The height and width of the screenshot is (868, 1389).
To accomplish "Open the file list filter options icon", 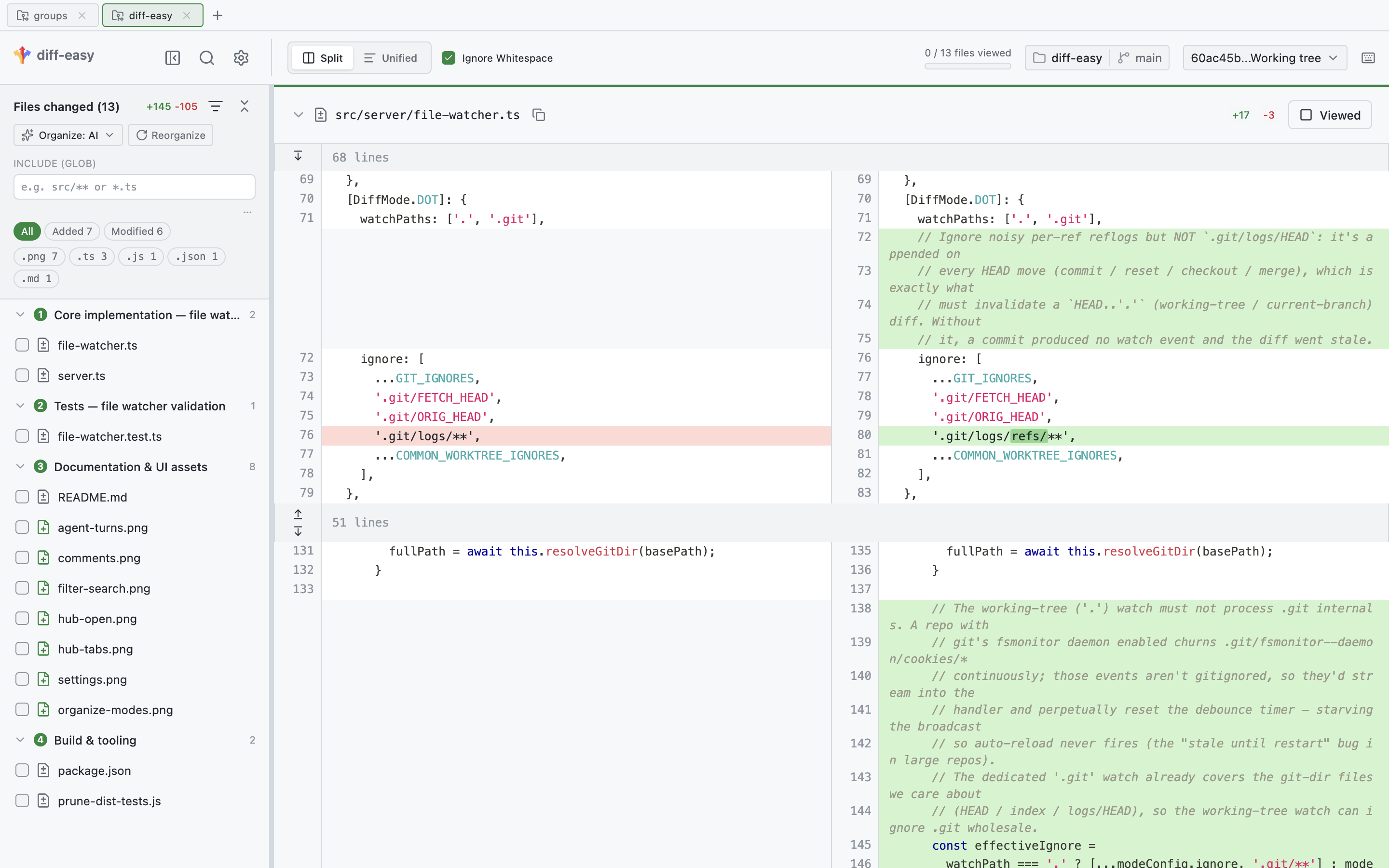I will click(215, 106).
